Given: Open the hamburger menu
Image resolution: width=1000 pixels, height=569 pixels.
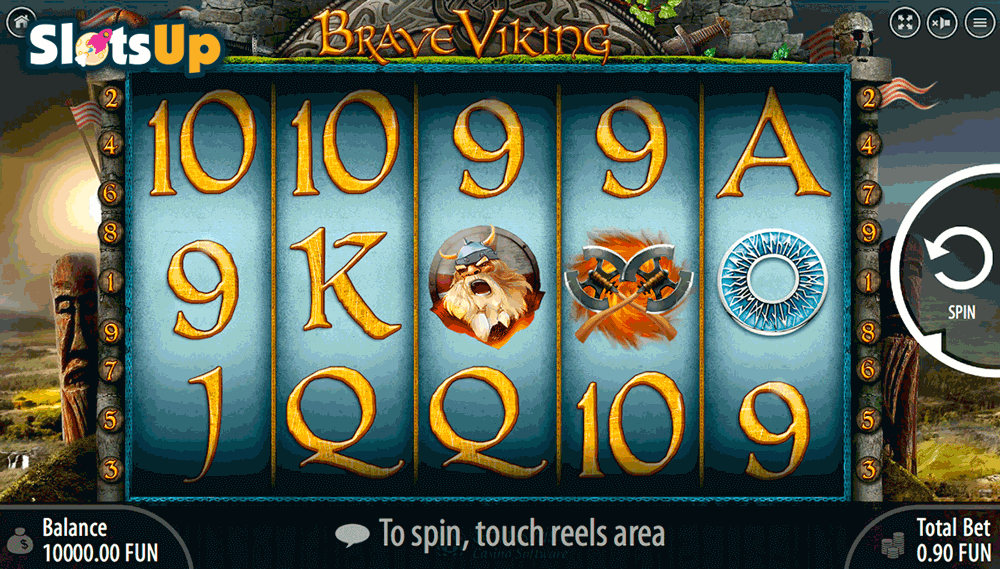Looking at the screenshot, I should pos(980,23).
